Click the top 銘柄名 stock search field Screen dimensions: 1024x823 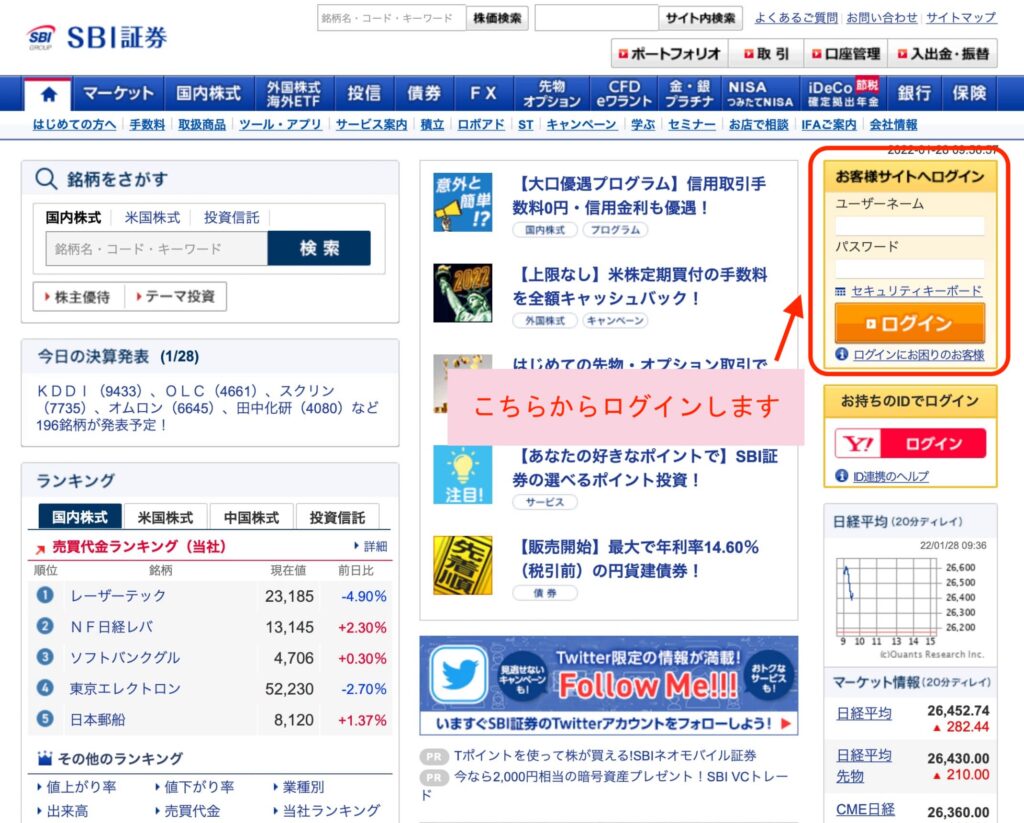(x=391, y=18)
